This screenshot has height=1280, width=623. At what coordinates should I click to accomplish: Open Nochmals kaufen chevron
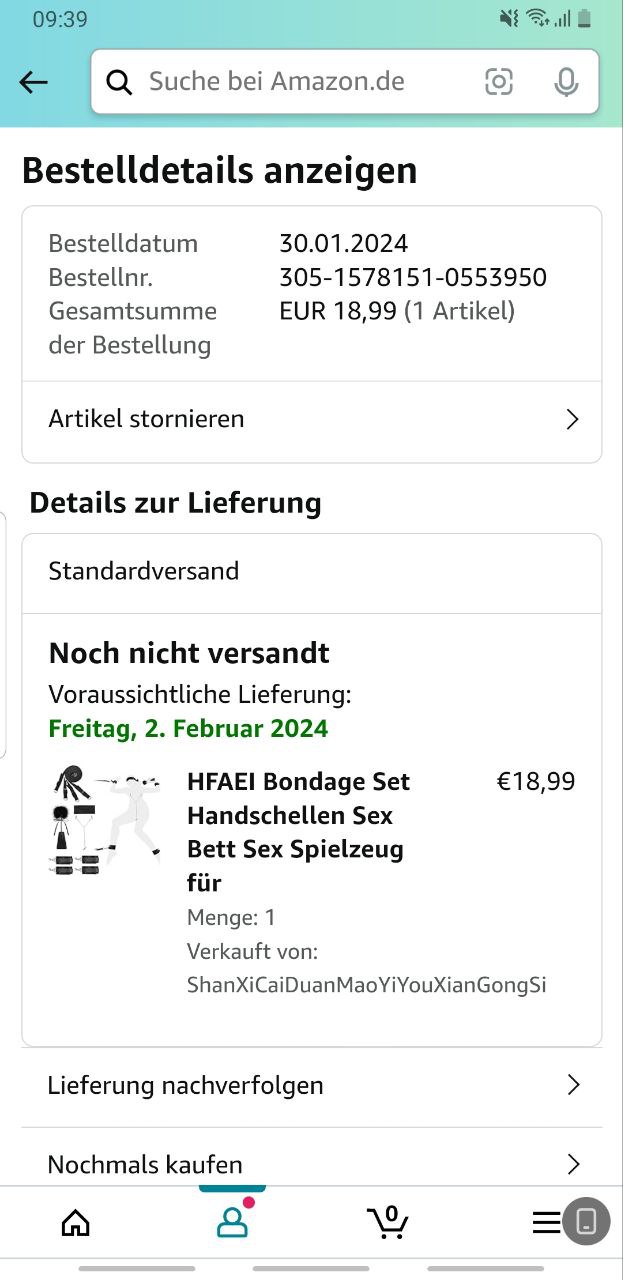573,1164
